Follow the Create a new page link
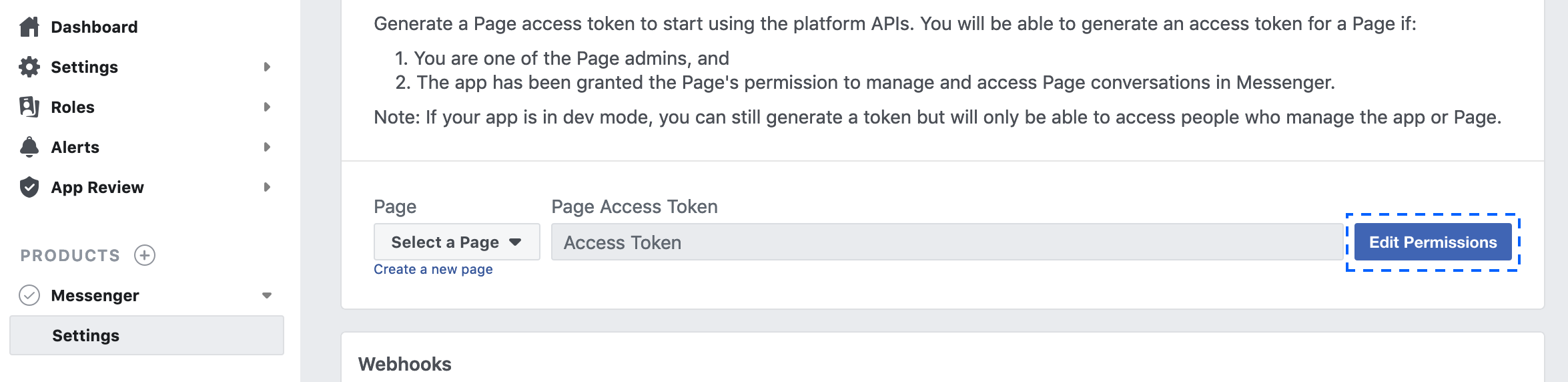The width and height of the screenshot is (1568, 382). pos(433,269)
